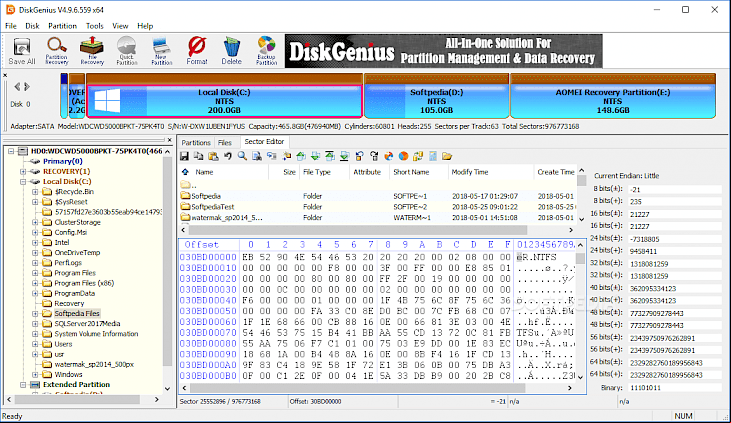Open the Disk menu
The height and width of the screenshot is (423, 731).
[x=32, y=26]
